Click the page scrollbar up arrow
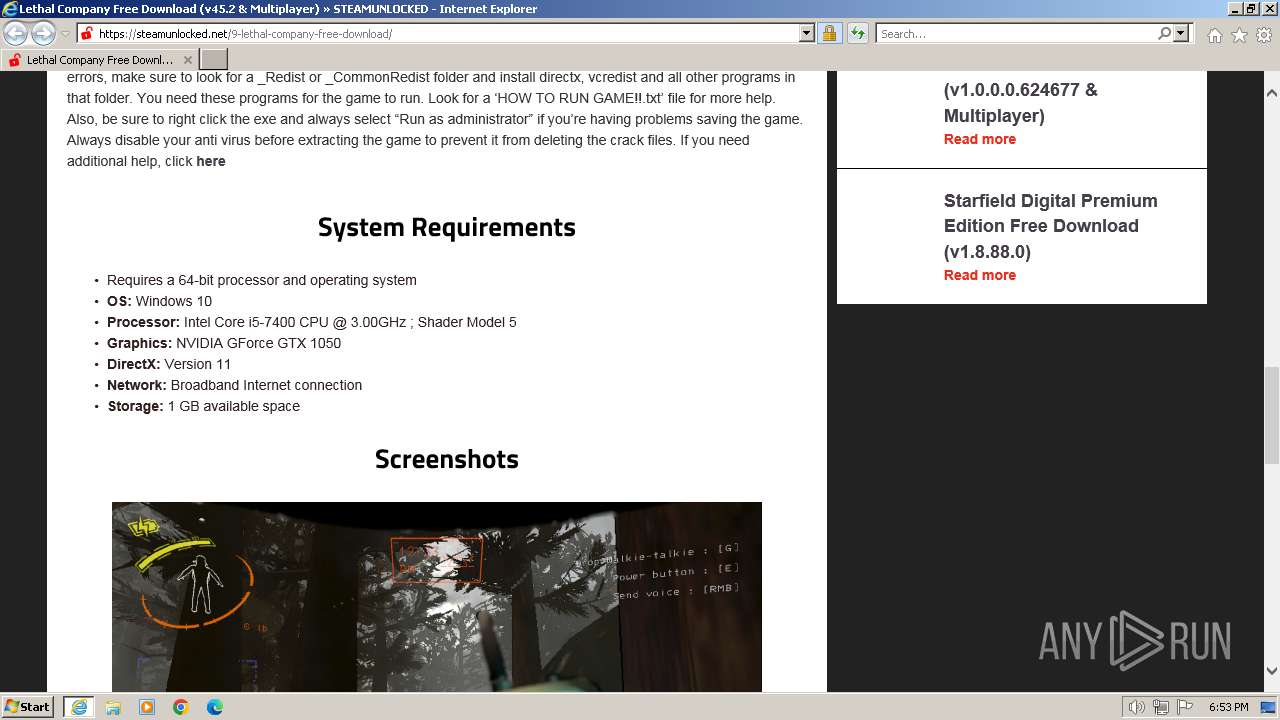Image resolution: width=1280 pixels, height=720 pixels. pyautogui.click(x=1272, y=93)
